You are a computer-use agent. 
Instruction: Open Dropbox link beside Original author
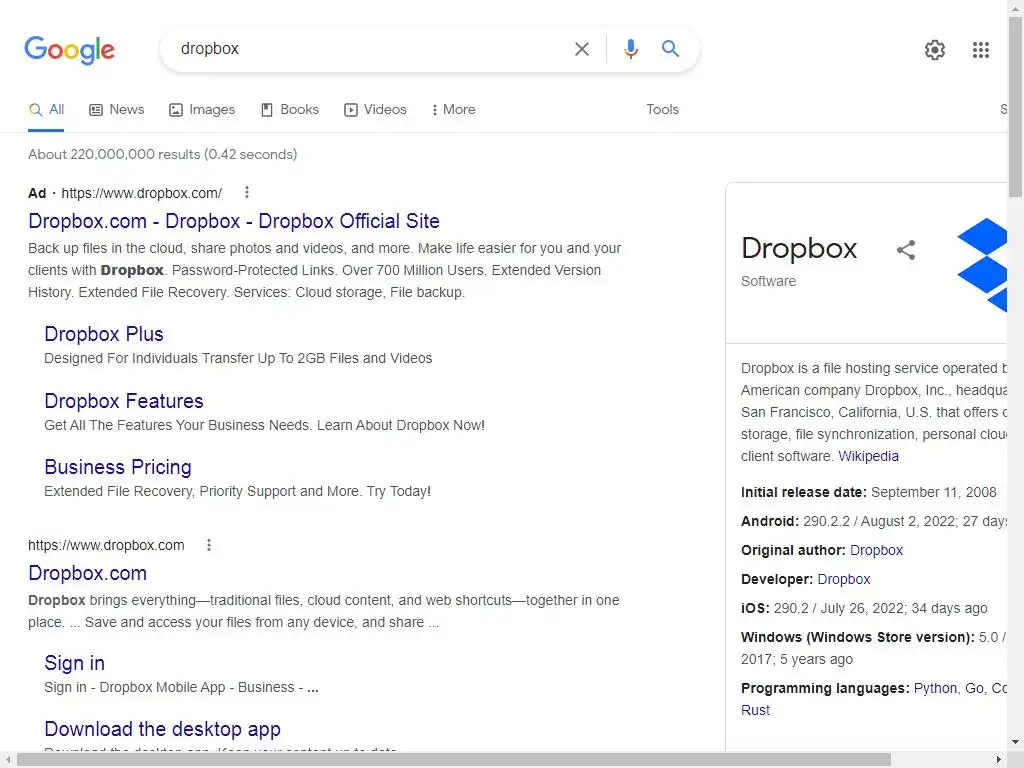tap(876, 550)
